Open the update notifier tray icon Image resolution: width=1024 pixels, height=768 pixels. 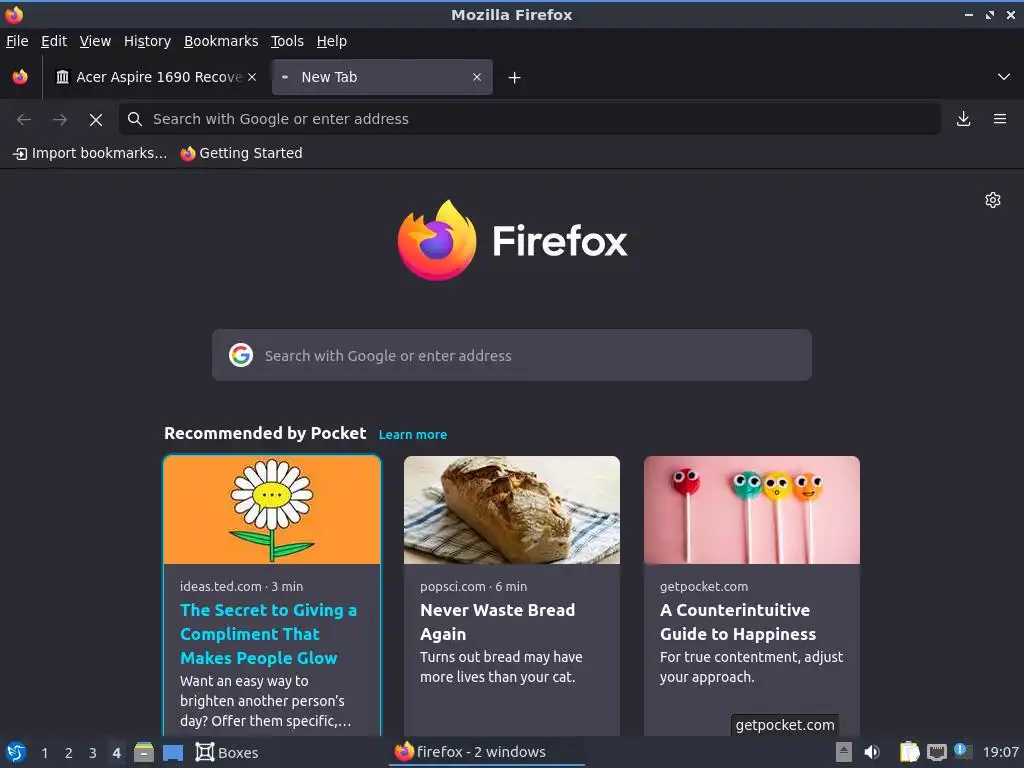(963, 751)
